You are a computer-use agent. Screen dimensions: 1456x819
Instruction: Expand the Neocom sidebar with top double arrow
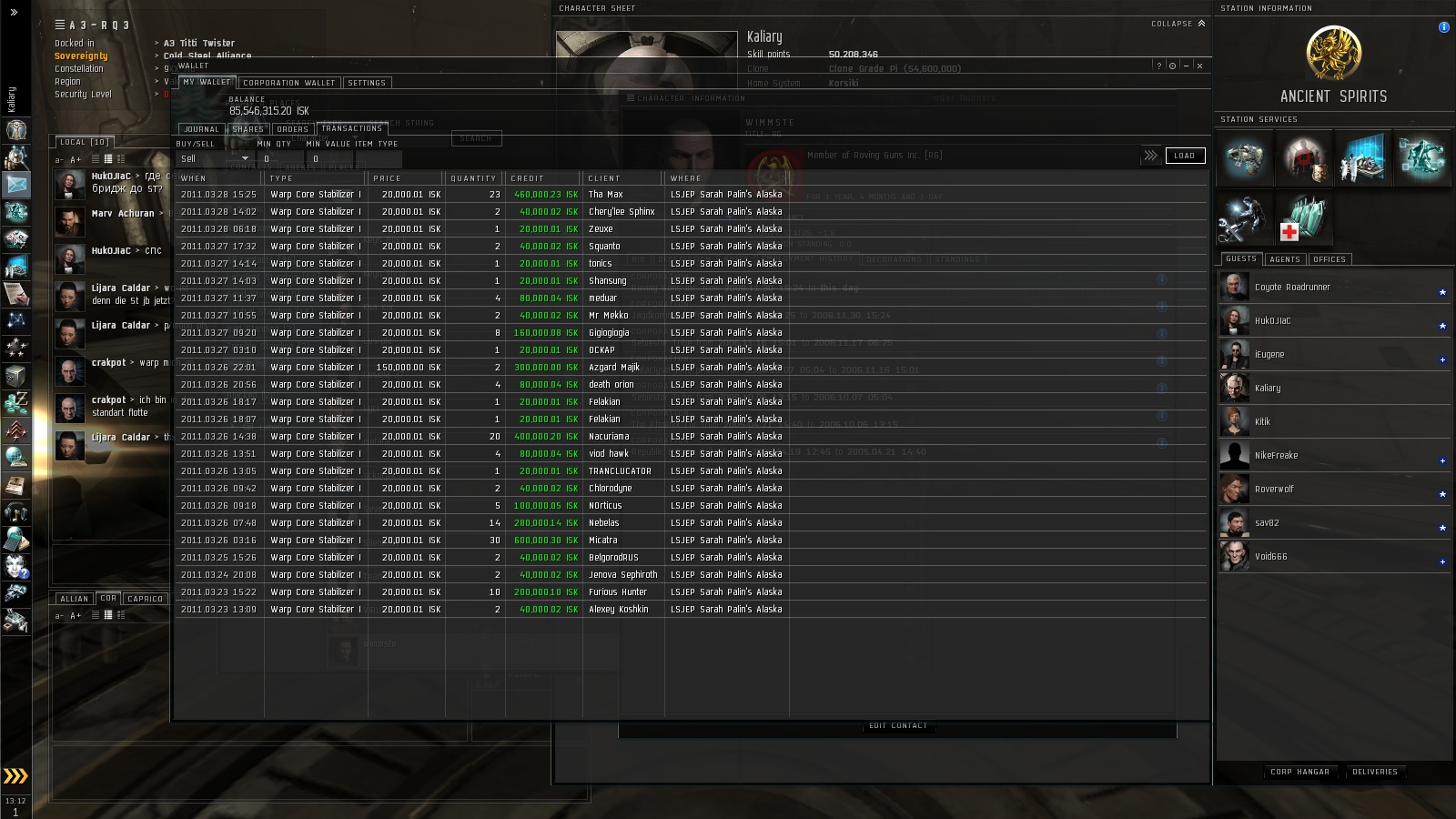pos(14,12)
